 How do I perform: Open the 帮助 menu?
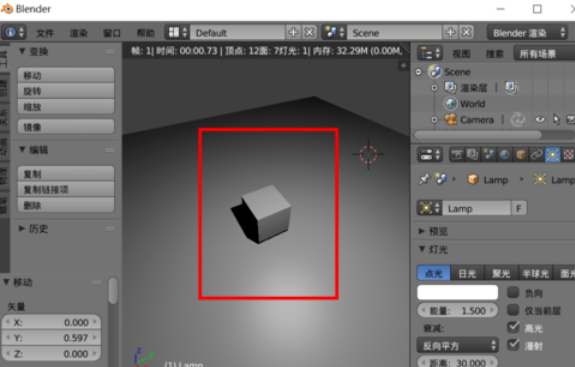(146, 33)
